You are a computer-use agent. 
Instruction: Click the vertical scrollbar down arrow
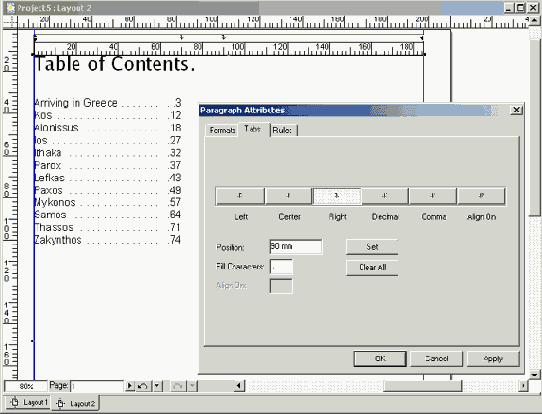click(535, 375)
